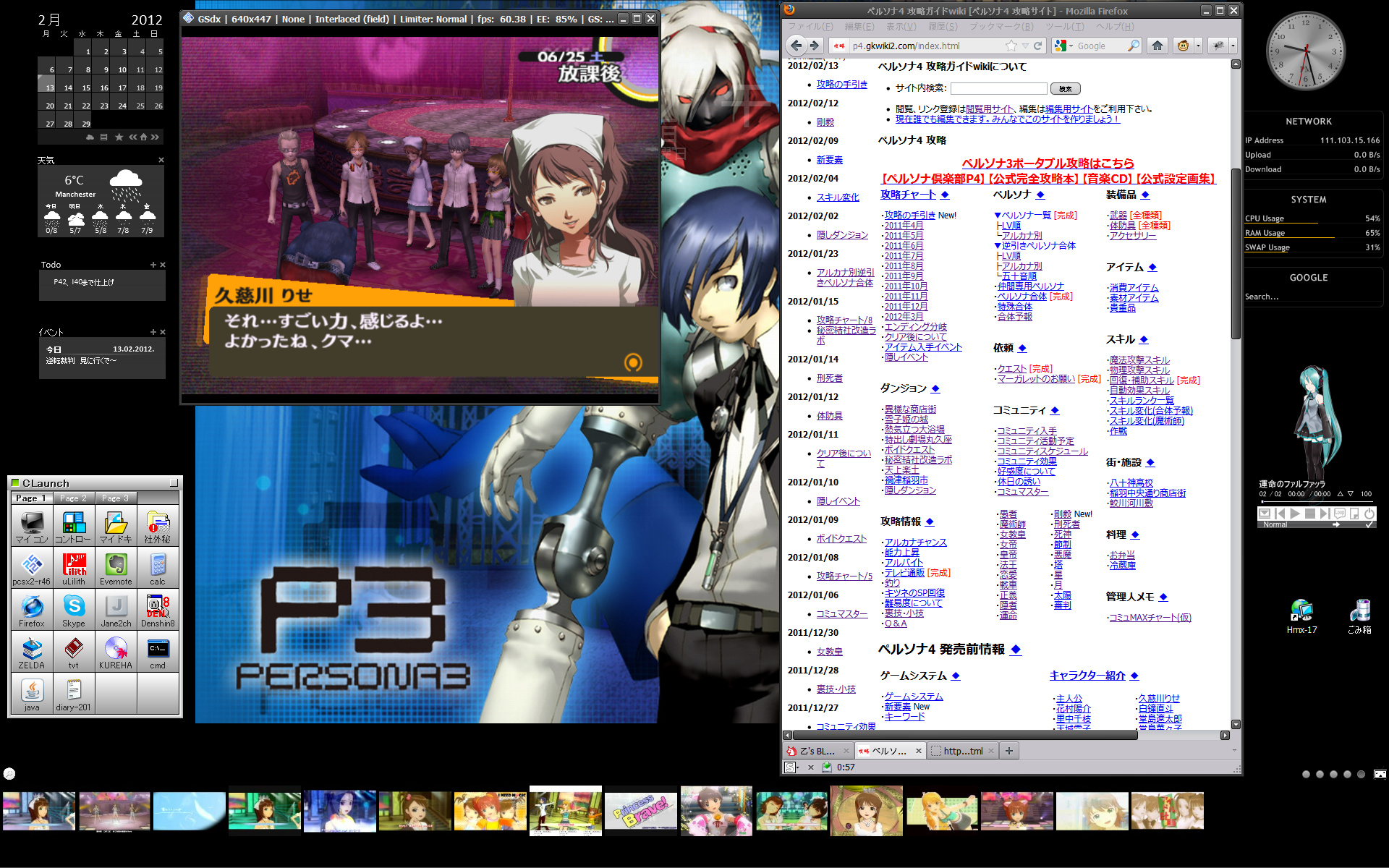
Task: Open ファイル(F) menu in Firefox
Action: pyautogui.click(x=810, y=26)
